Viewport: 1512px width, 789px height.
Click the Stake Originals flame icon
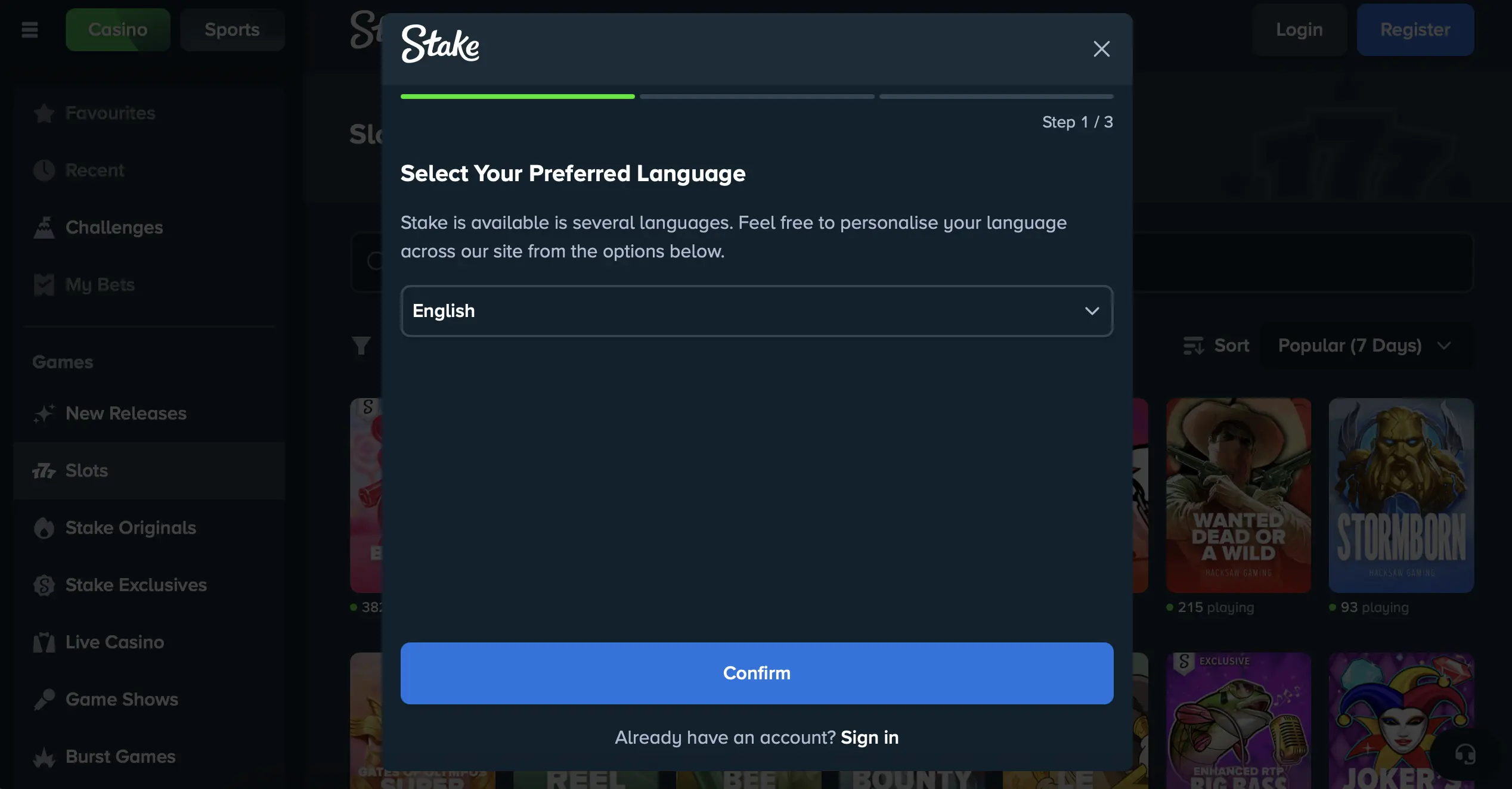44,528
